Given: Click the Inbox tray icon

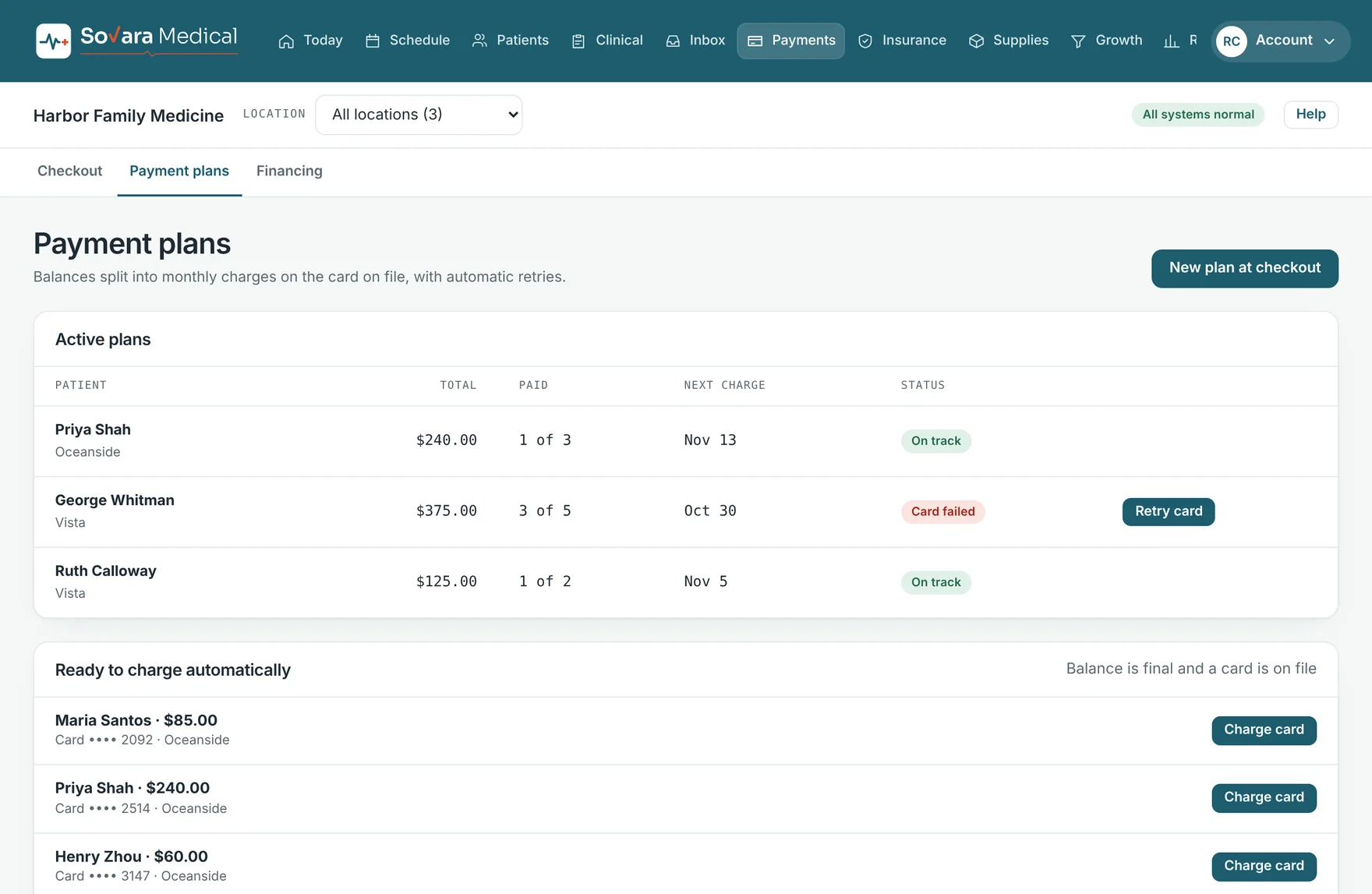Looking at the screenshot, I should (673, 41).
